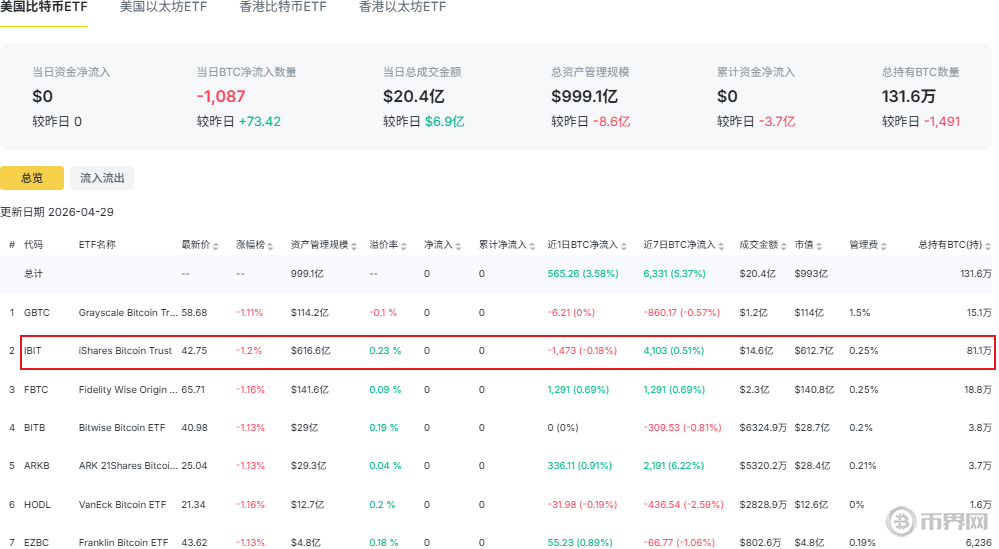The height and width of the screenshot is (549, 999).
Task: Click Grayscale Bitcoin Trust name
Action: click(x=128, y=313)
